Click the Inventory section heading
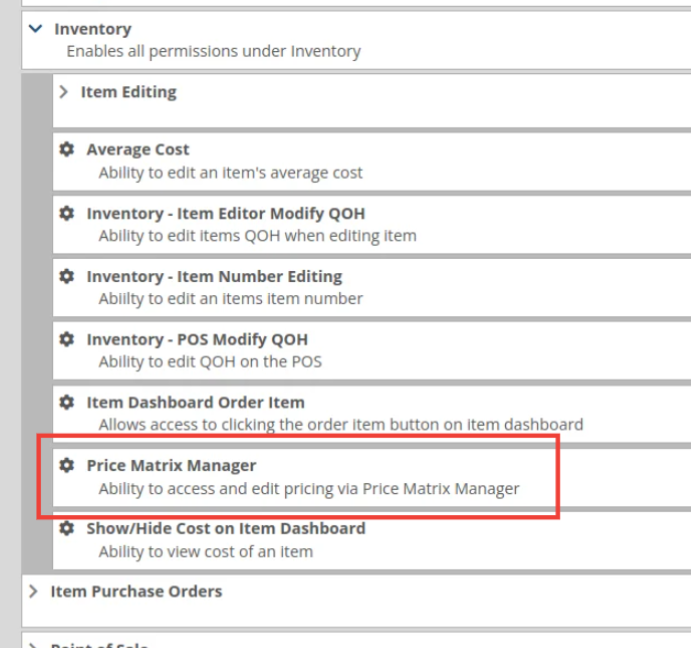 92,29
